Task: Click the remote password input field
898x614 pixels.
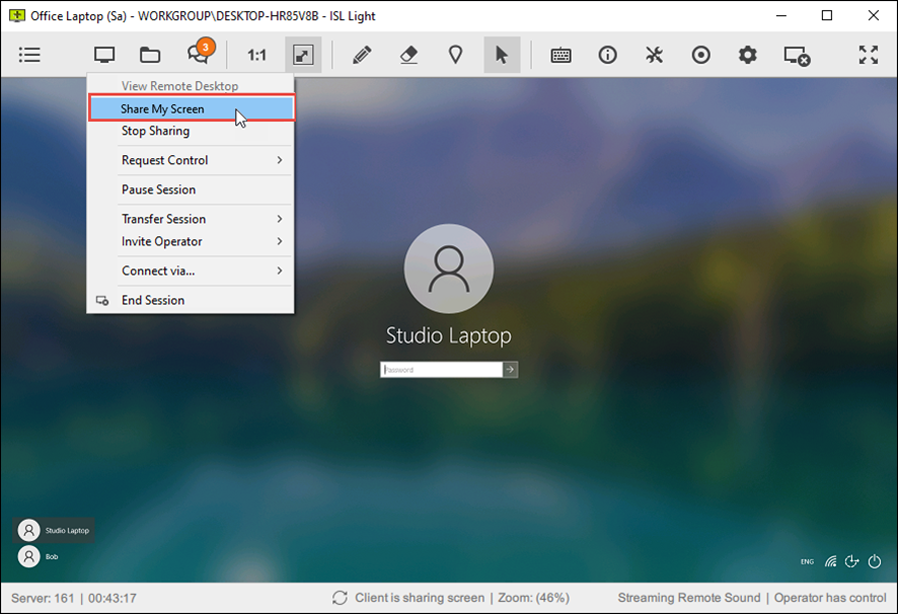Action: pos(441,370)
